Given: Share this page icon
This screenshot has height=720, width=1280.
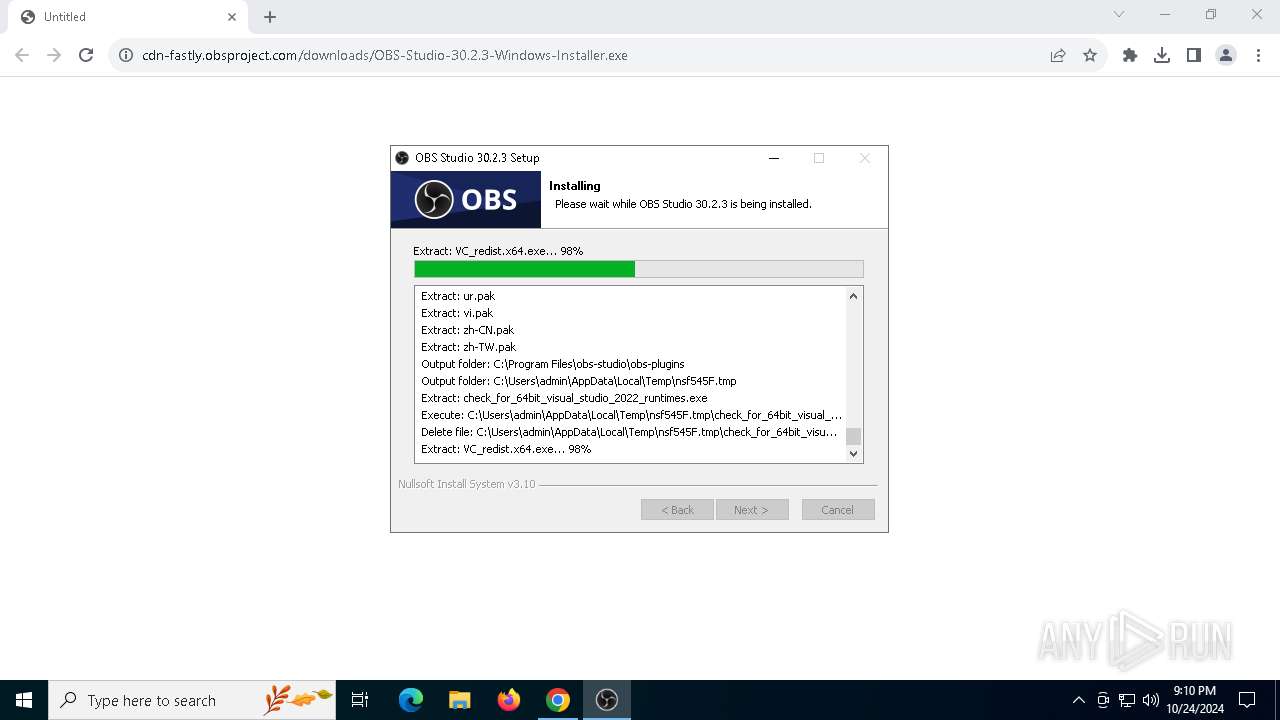Looking at the screenshot, I should (1058, 55).
